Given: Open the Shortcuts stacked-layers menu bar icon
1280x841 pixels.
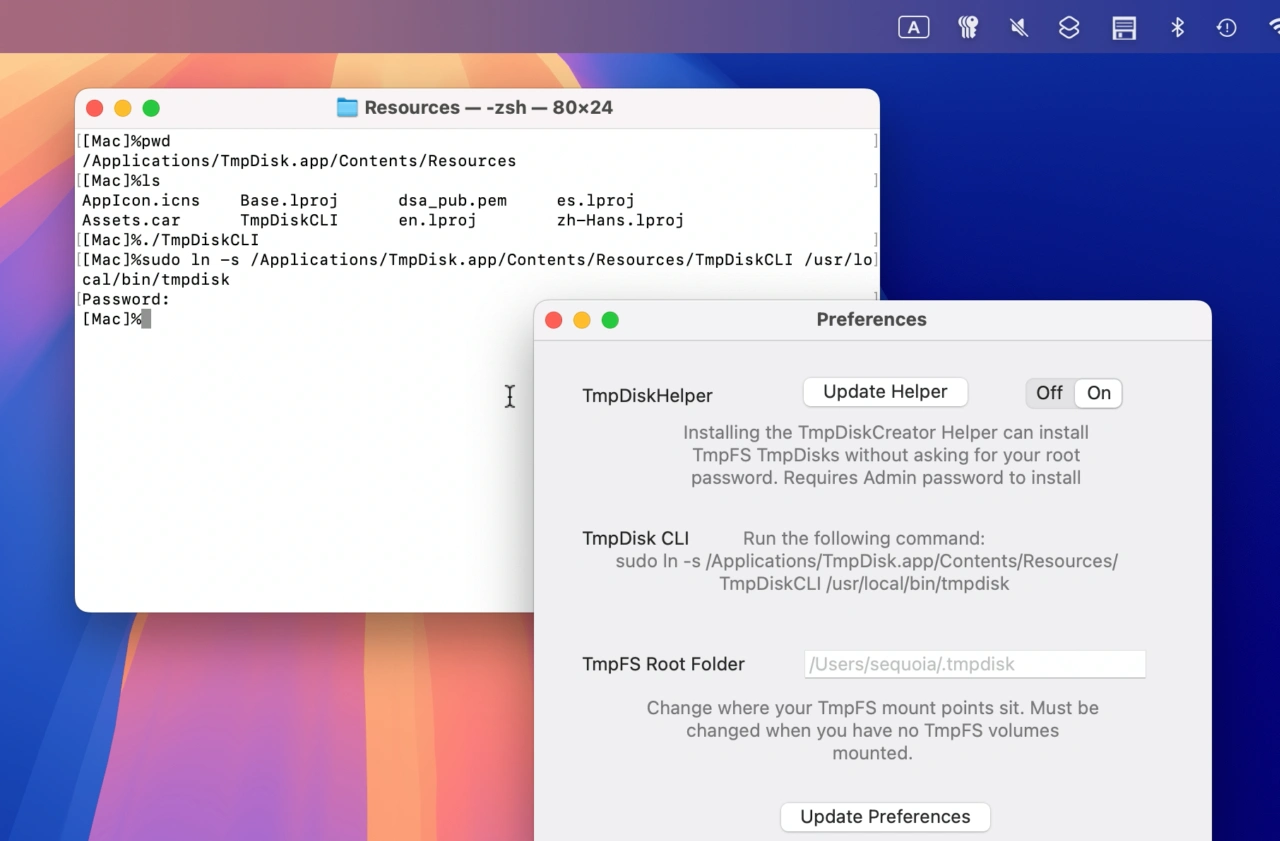Looking at the screenshot, I should (1069, 28).
